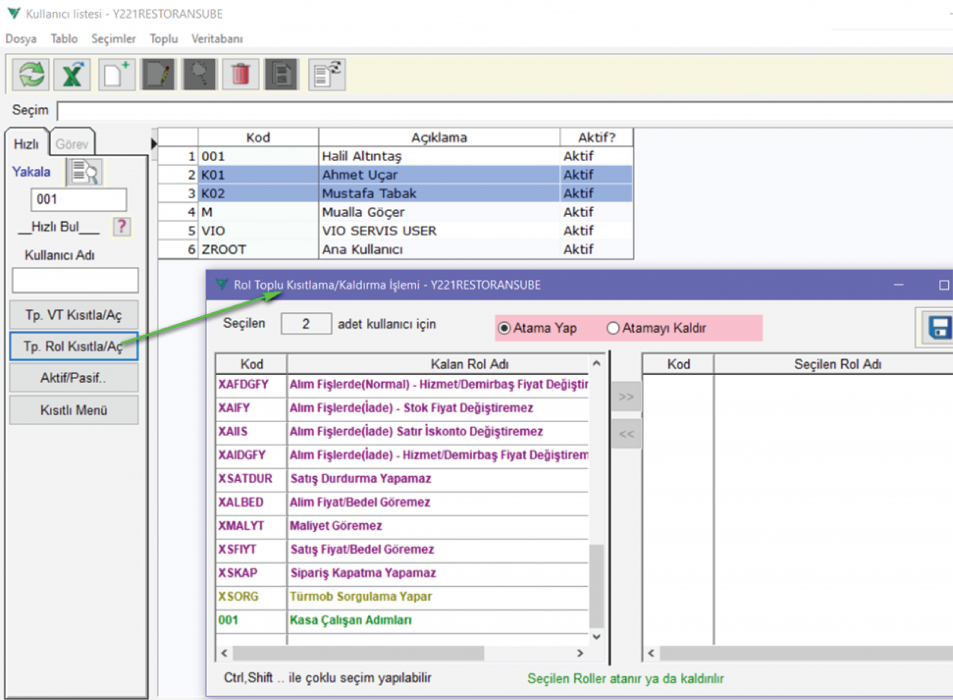Image resolution: width=953 pixels, height=700 pixels.
Task: Move selected role right with >> button
Action: click(626, 397)
